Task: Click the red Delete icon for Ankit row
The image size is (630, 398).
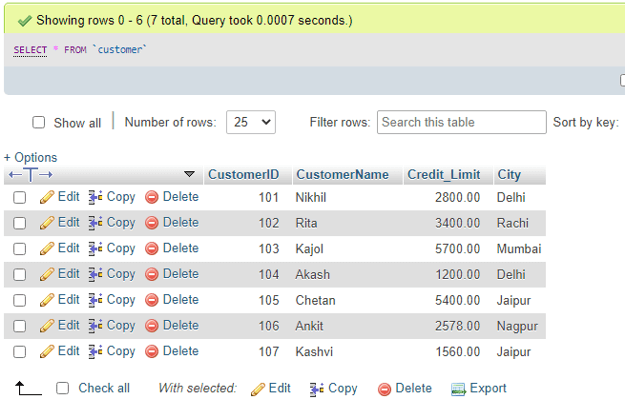Action: (151, 326)
